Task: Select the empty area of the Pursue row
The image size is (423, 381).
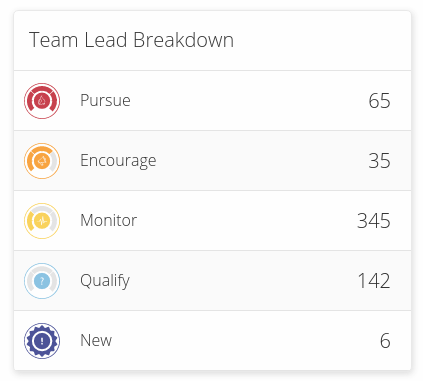Action: (x=247, y=101)
